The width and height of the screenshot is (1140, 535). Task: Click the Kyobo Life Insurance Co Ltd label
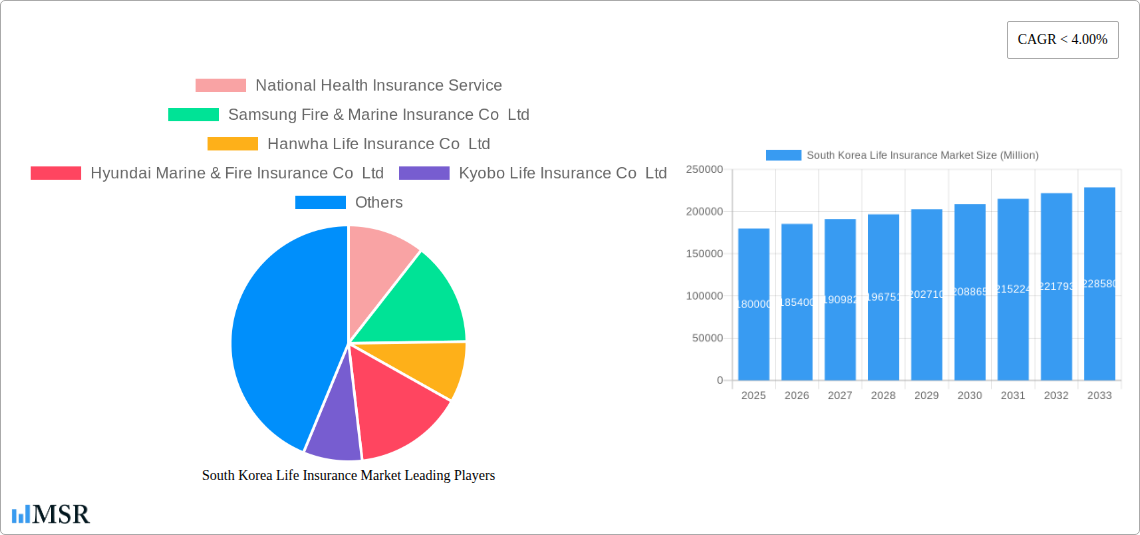click(563, 173)
